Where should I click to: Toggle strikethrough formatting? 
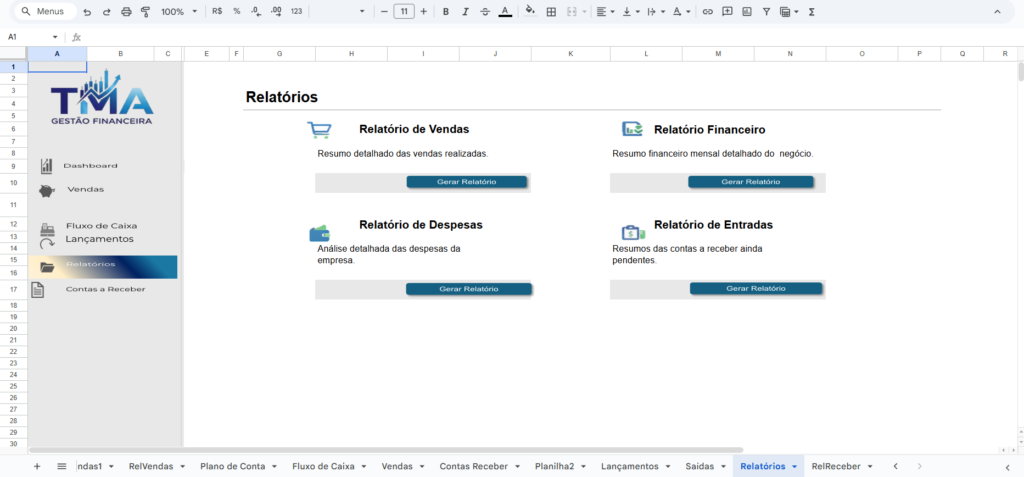pyautogui.click(x=485, y=12)
